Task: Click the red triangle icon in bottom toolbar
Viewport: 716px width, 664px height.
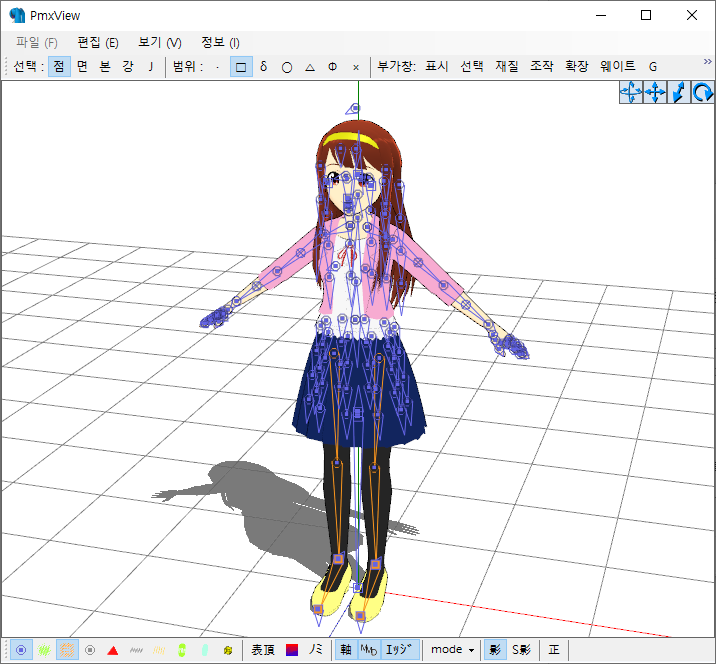Action: pyautogui.click(x=113, y=650)
